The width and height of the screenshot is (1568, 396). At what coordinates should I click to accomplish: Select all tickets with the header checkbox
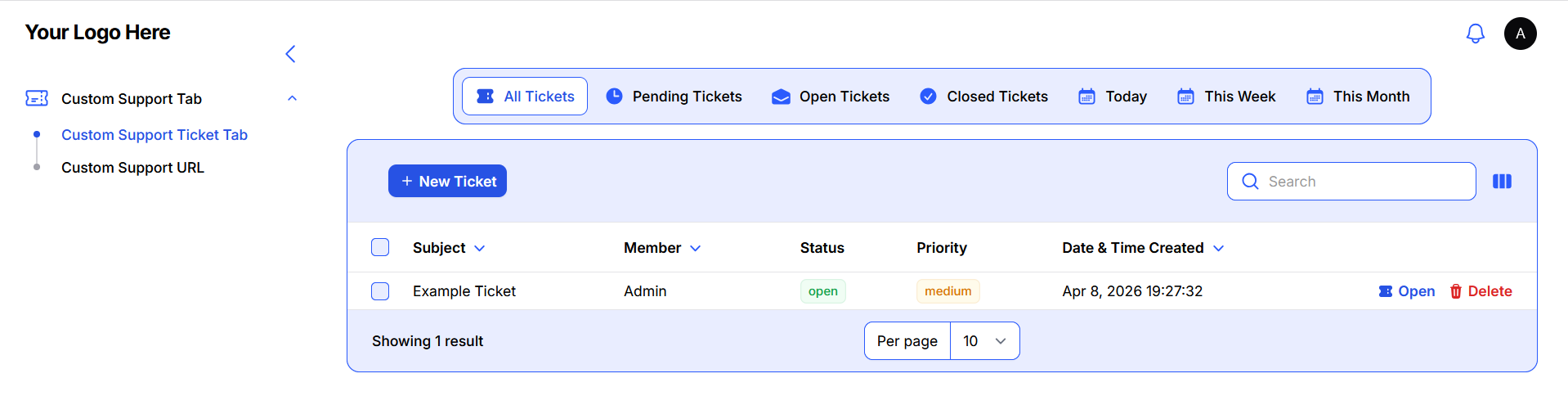point(380,247)
